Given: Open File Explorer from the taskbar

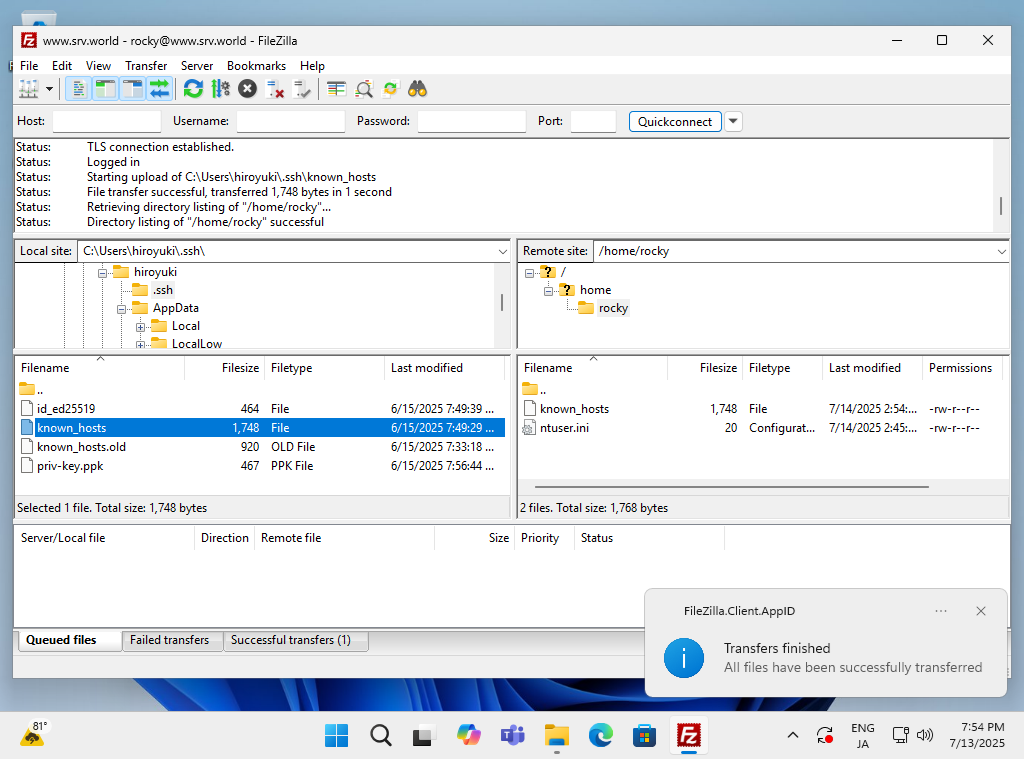Looking at the screenshot, I should 556,735.
